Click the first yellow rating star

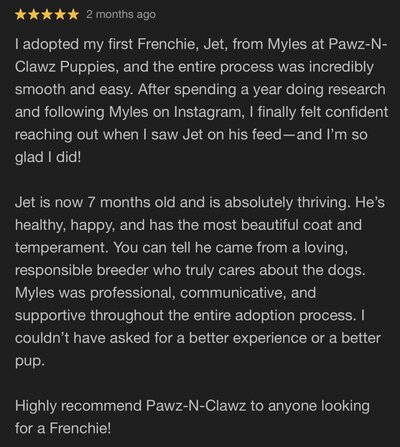(21, 15)
